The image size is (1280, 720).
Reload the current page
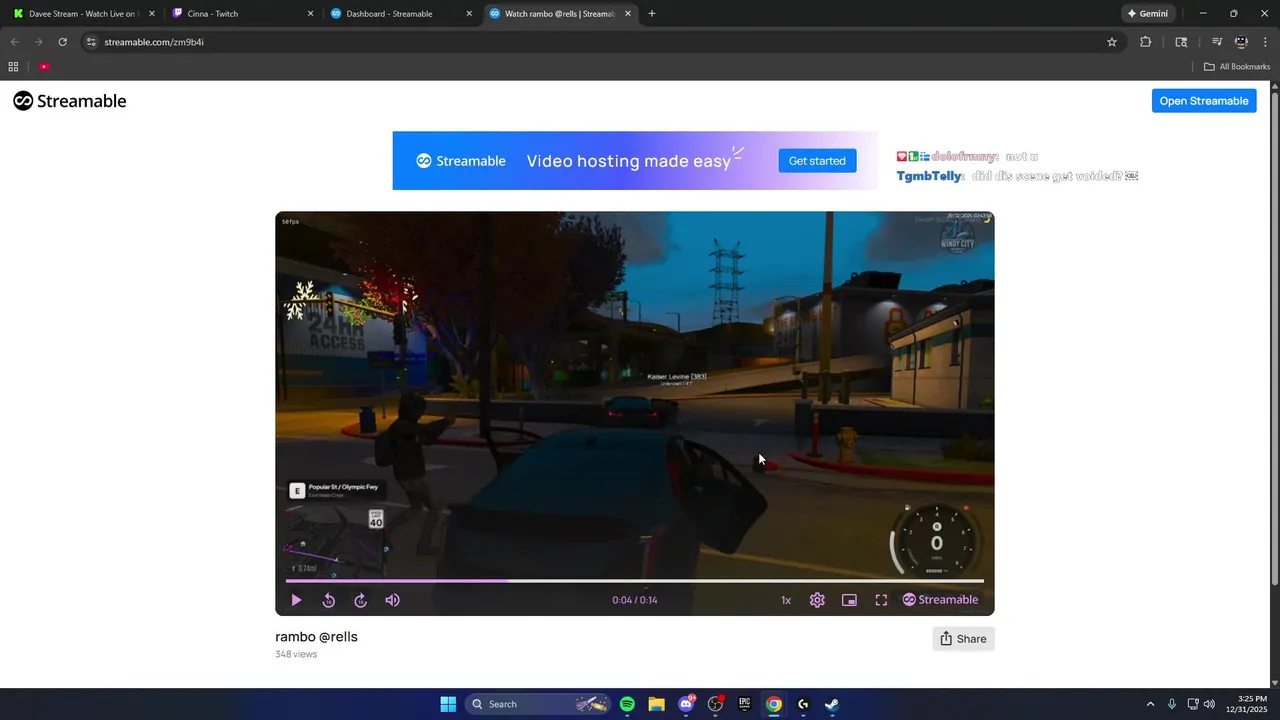[63, 42]
